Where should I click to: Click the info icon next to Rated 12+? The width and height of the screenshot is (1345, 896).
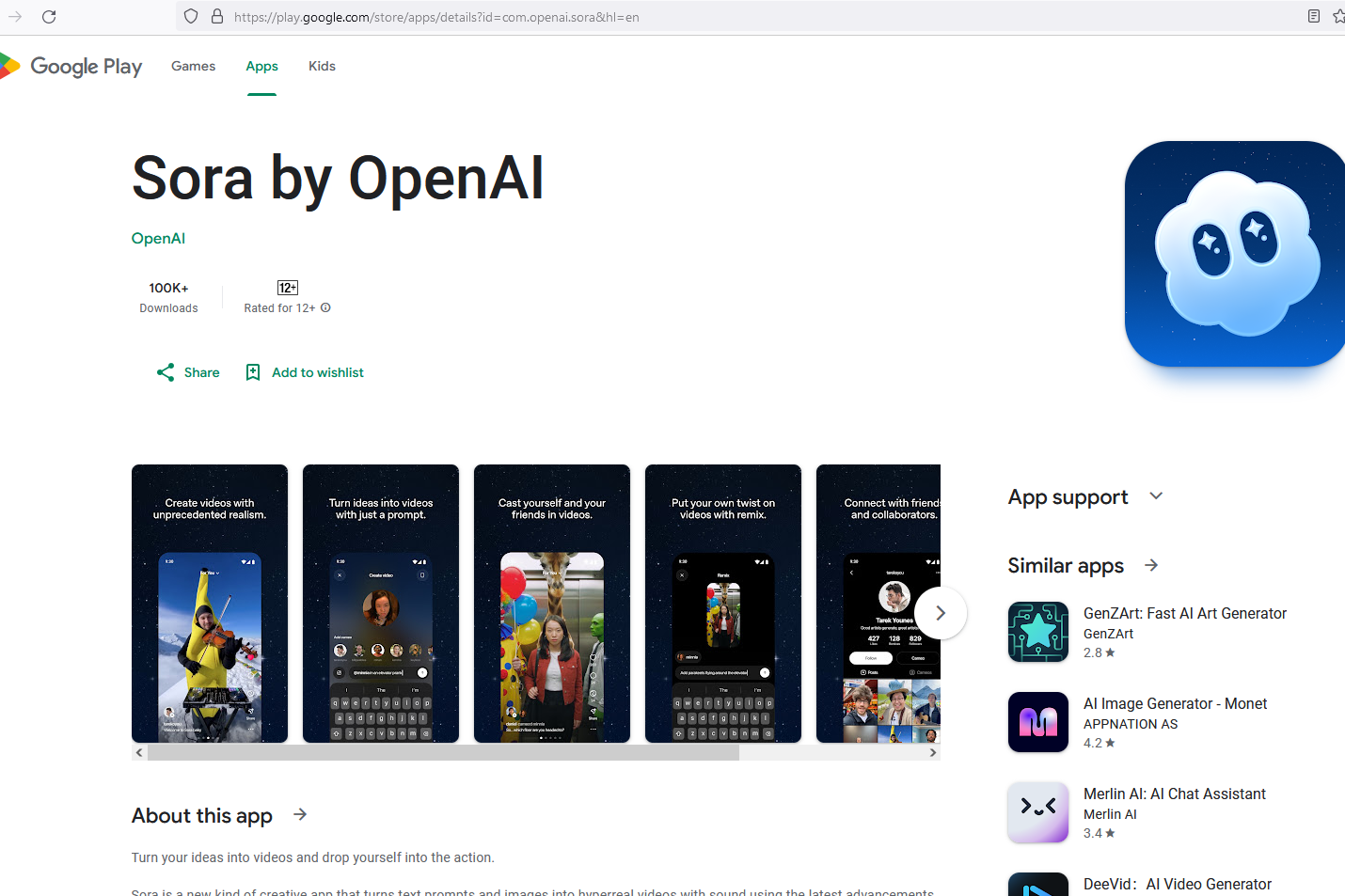(x=324, y=307)
